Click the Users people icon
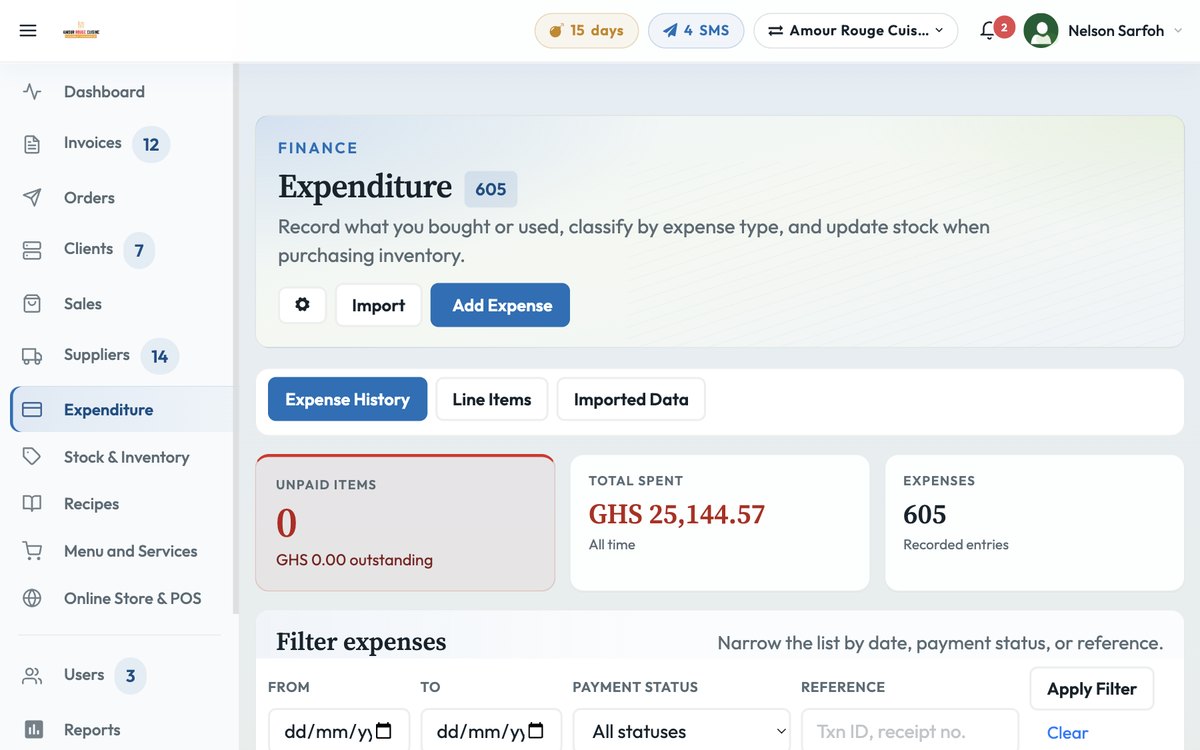The image size is (1200, 750). pyautogui.click(x=32, y=676)
